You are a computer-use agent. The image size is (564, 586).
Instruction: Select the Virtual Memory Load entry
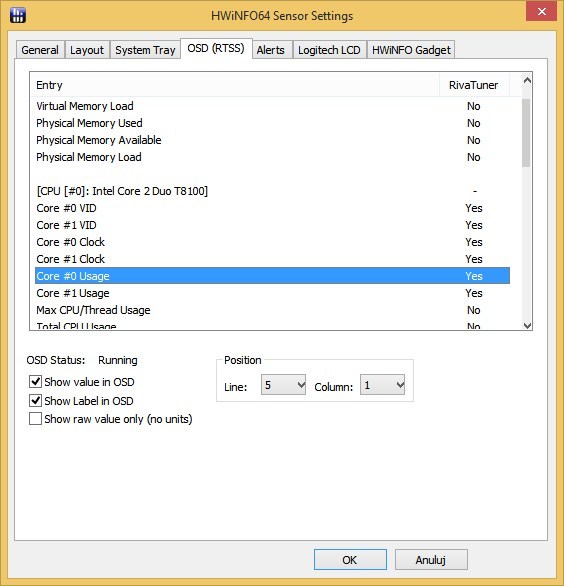[x=272, y=106]
